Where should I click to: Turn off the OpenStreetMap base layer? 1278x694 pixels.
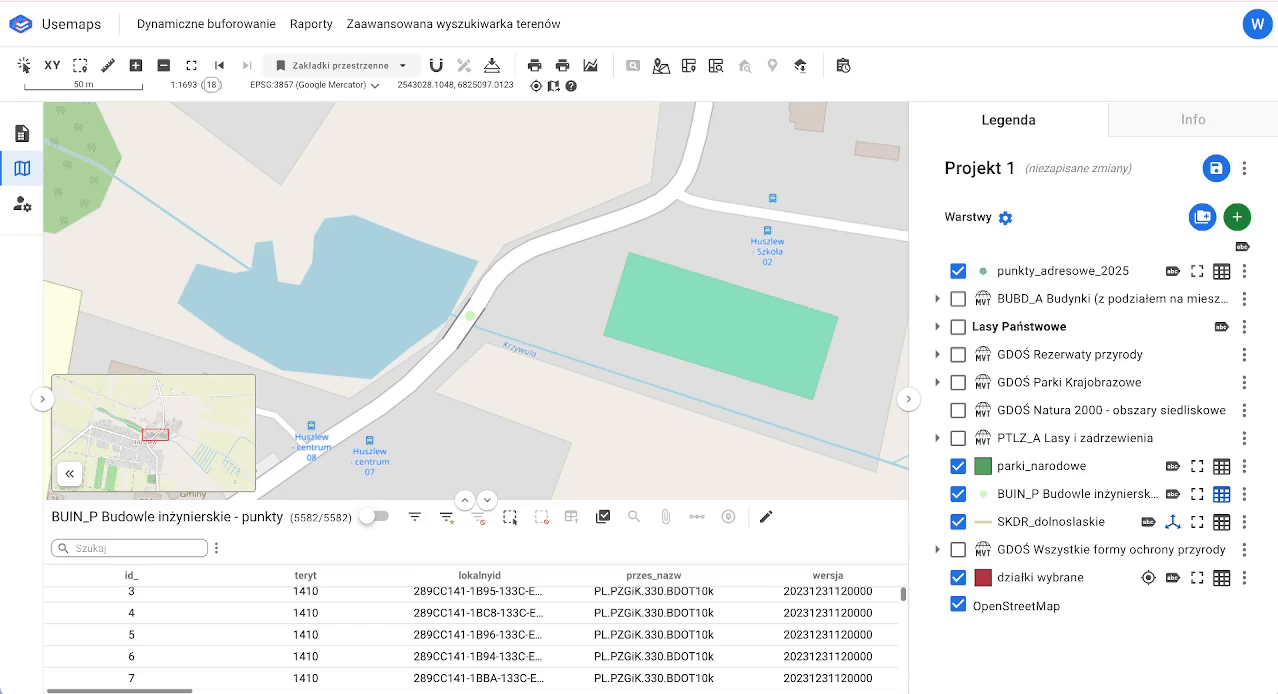958,605
